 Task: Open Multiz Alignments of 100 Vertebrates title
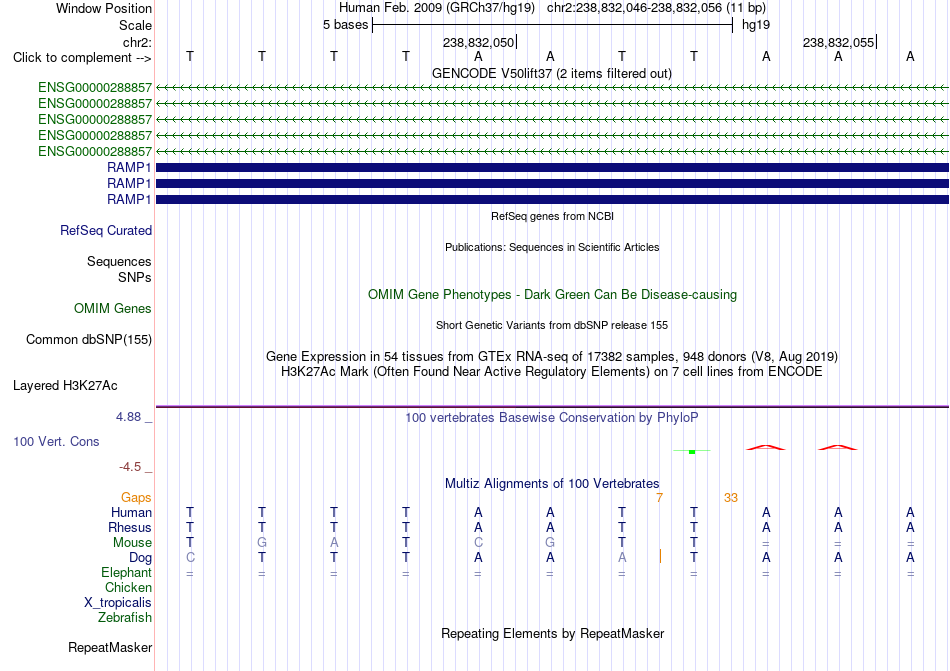(552, 483)
